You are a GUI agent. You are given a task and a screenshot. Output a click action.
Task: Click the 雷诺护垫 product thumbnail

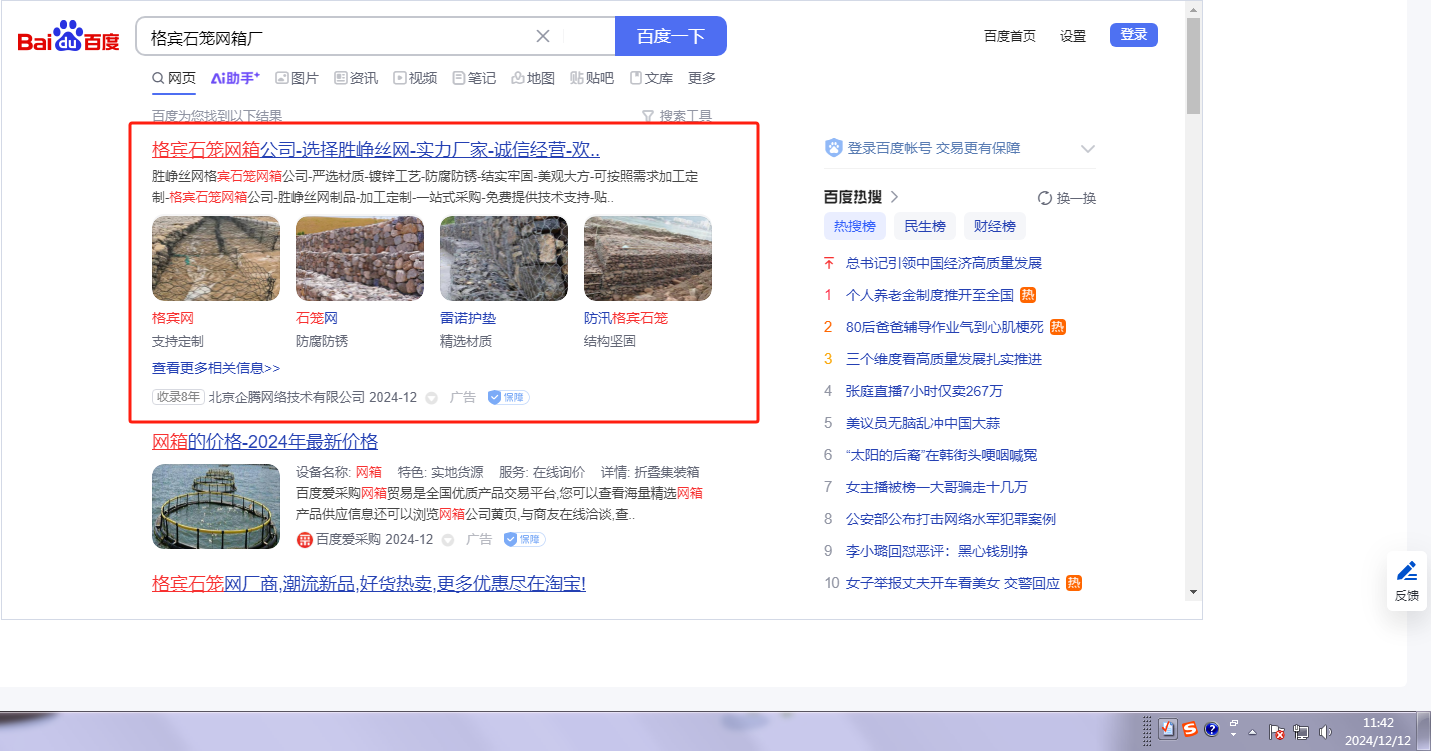(503, 258)
